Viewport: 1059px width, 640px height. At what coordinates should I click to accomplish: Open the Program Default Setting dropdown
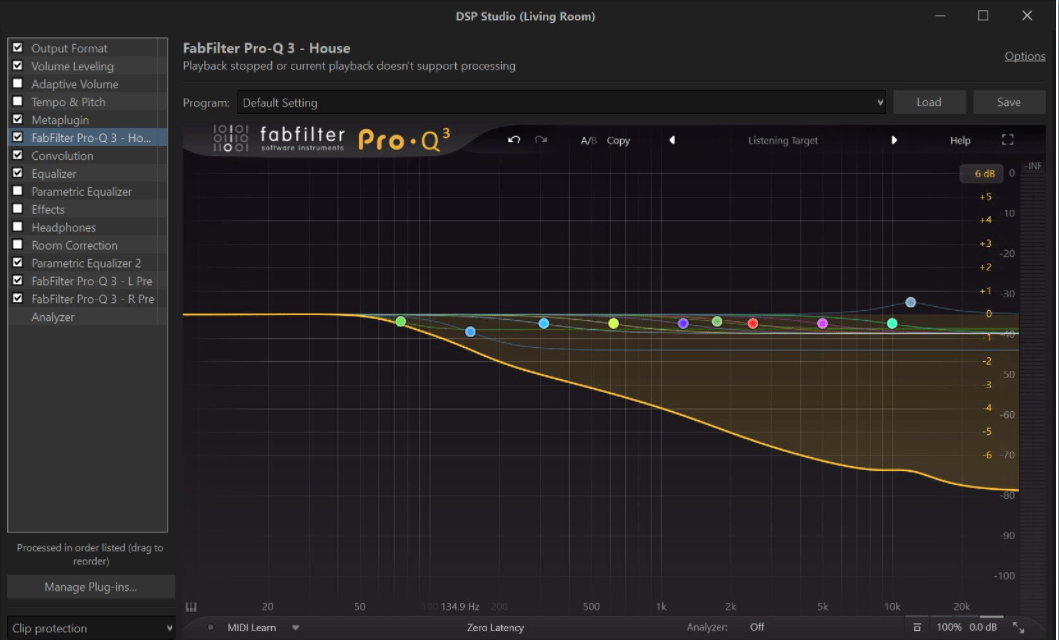(561, 103)
